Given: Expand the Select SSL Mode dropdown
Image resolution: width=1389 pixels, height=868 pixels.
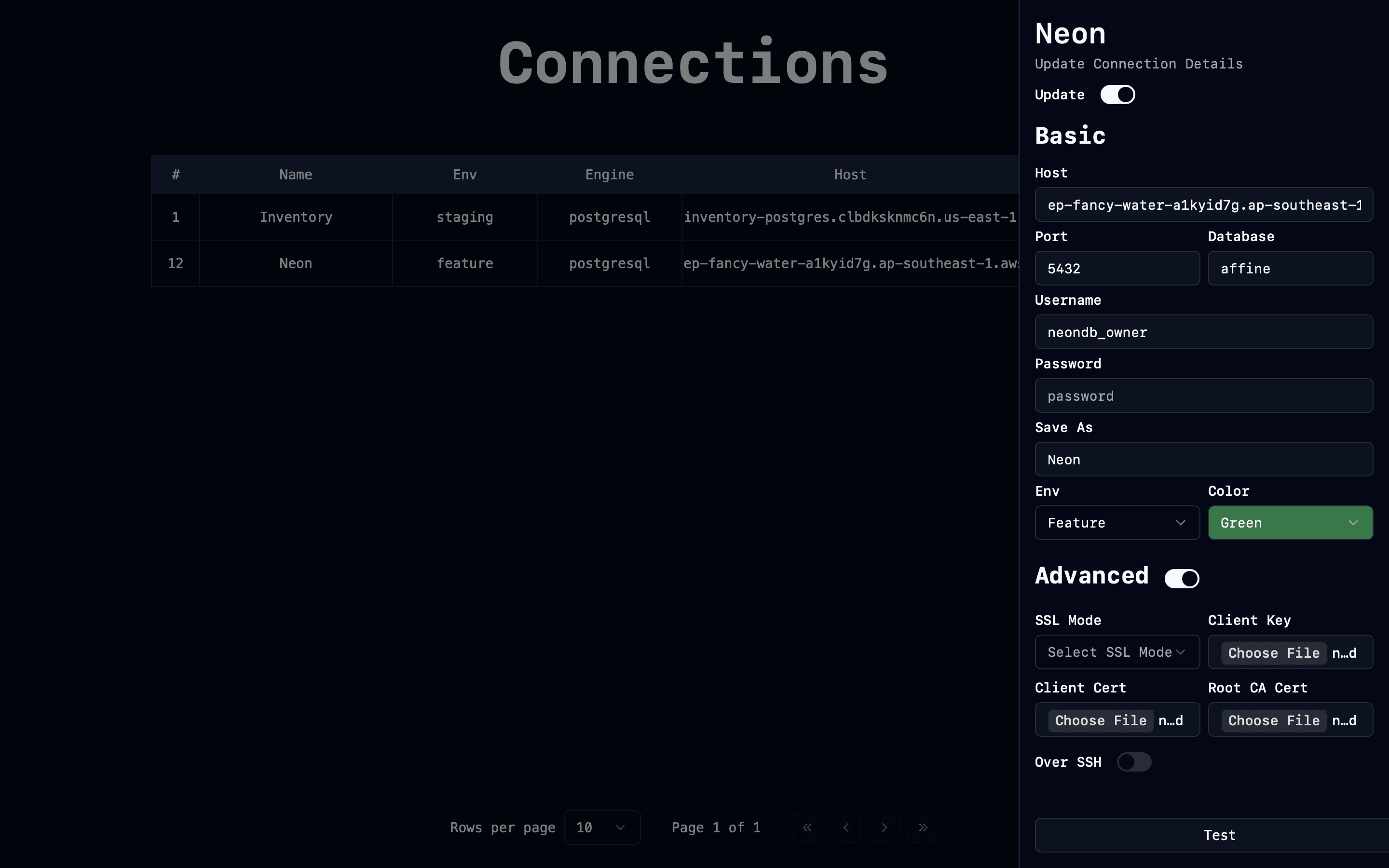Looking at the screenshot, I should (x=1117, y=652).
